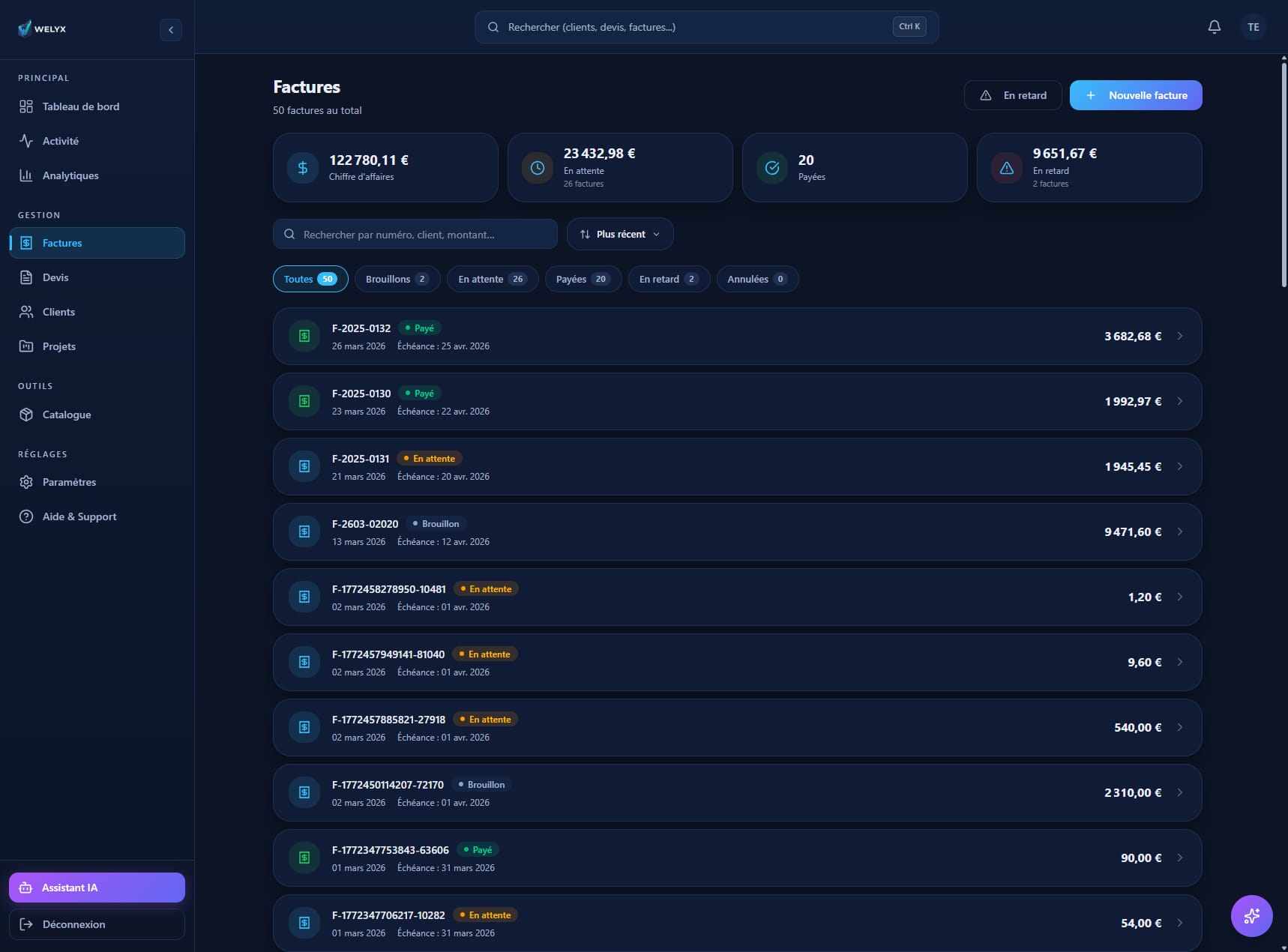Select Factures in the sidebar

97,243
